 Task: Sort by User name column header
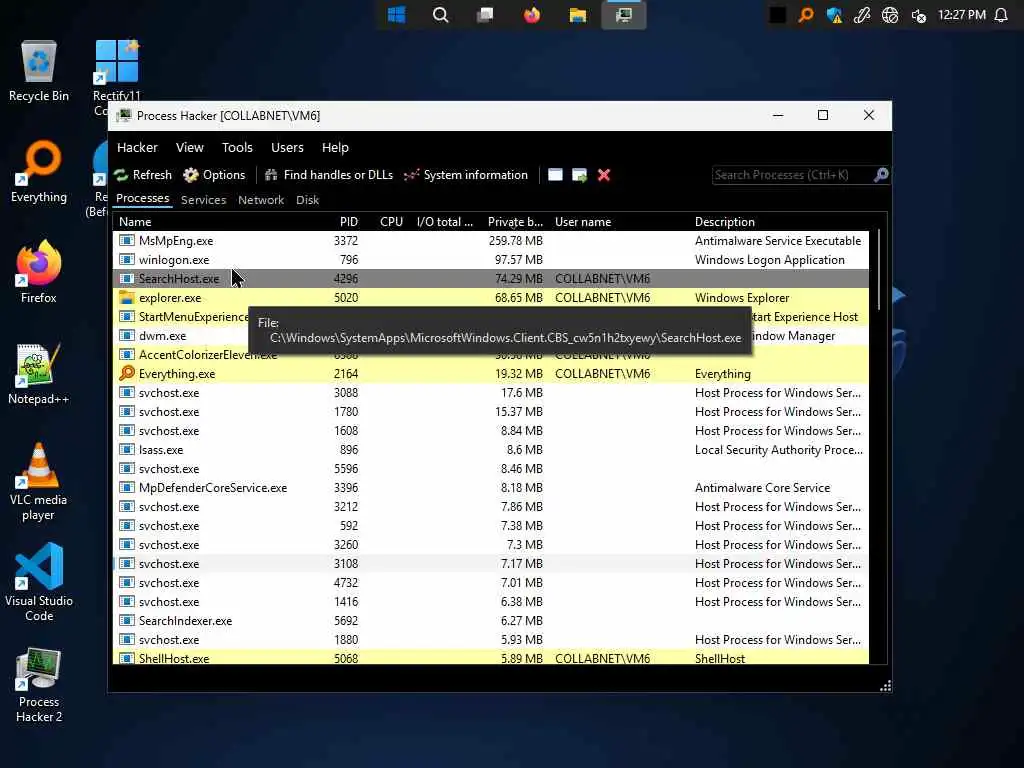[x=583, y=222]
